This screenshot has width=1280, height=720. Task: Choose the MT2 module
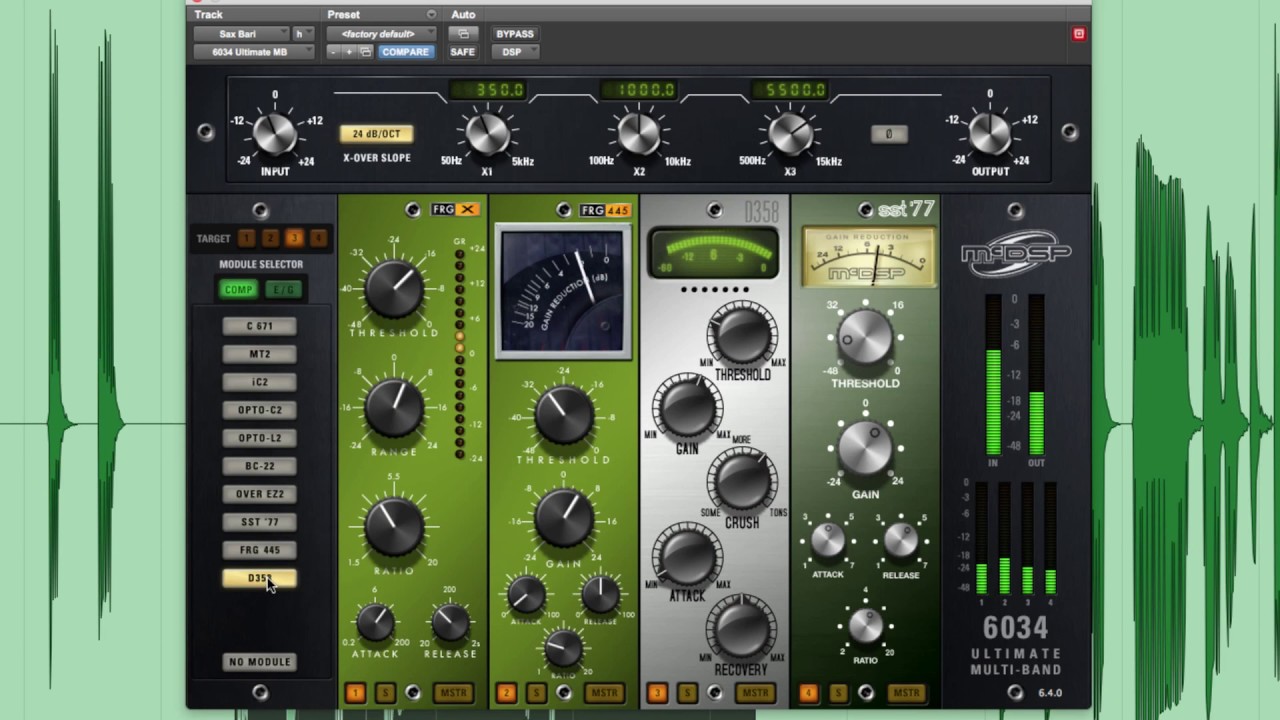tap(260, 354)
